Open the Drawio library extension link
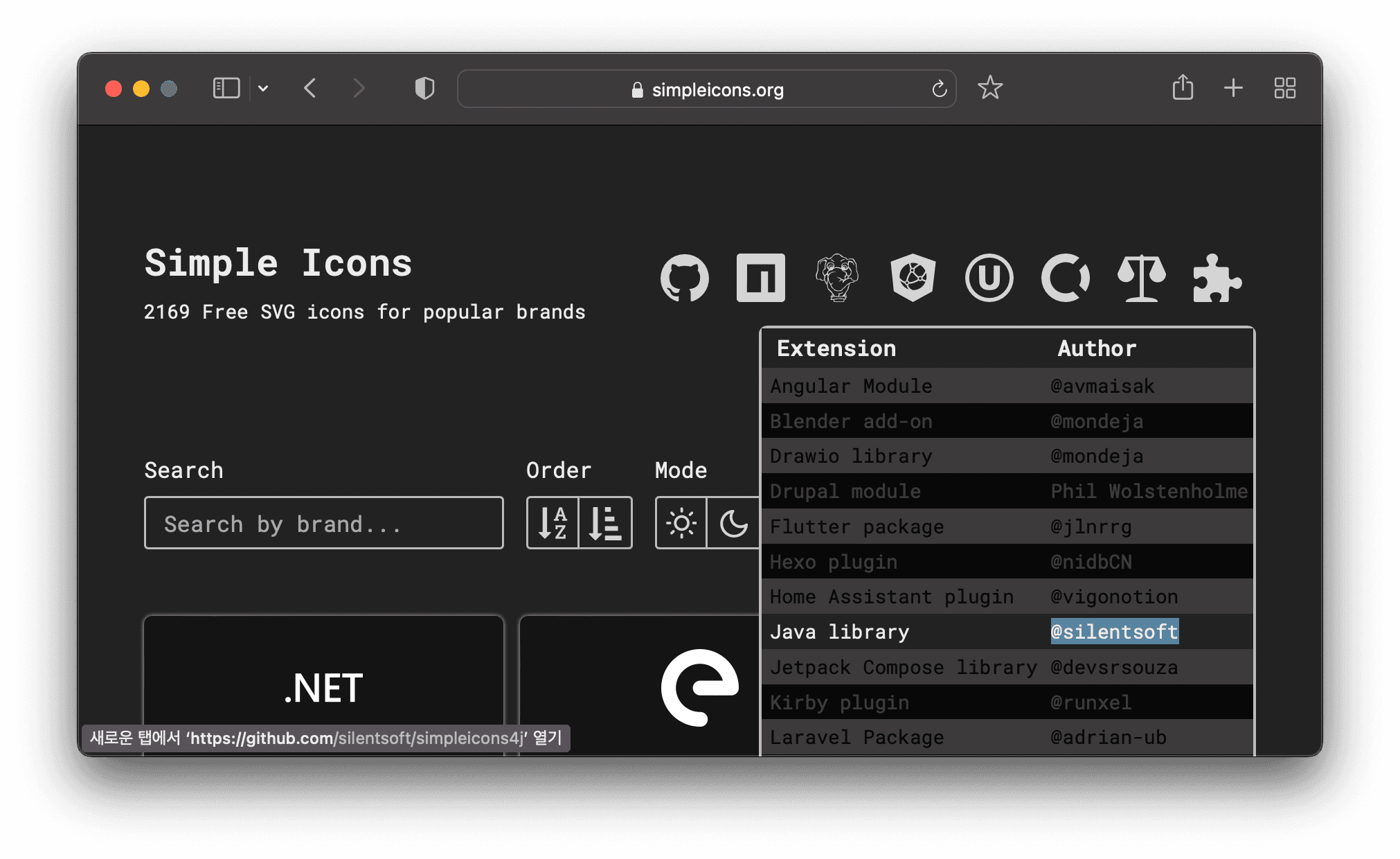Screen dimensions: 1400x859 pos(851,456)
